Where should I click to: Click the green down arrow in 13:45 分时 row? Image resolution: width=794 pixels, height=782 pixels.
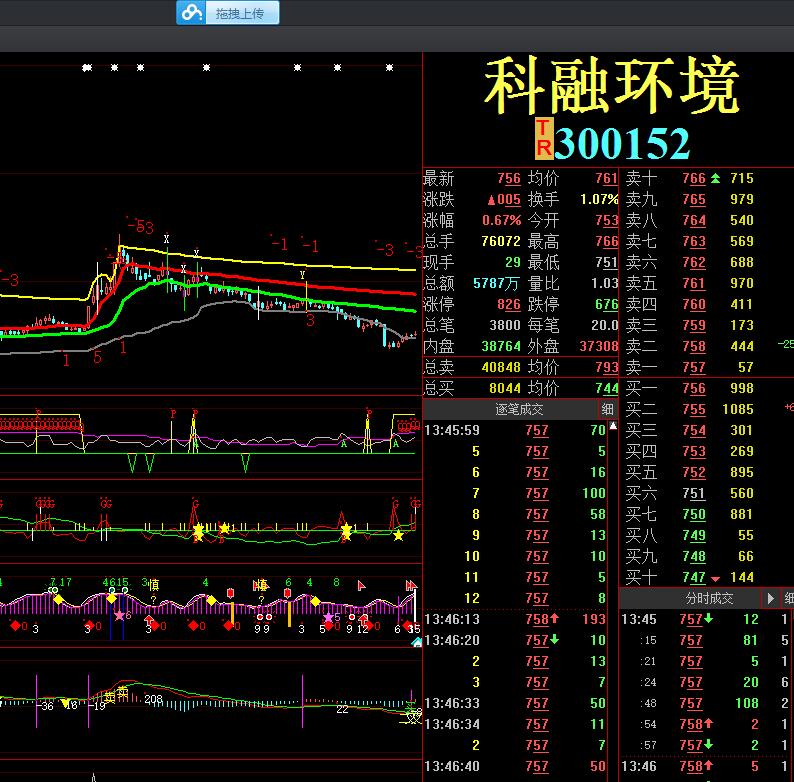point(708,618)
